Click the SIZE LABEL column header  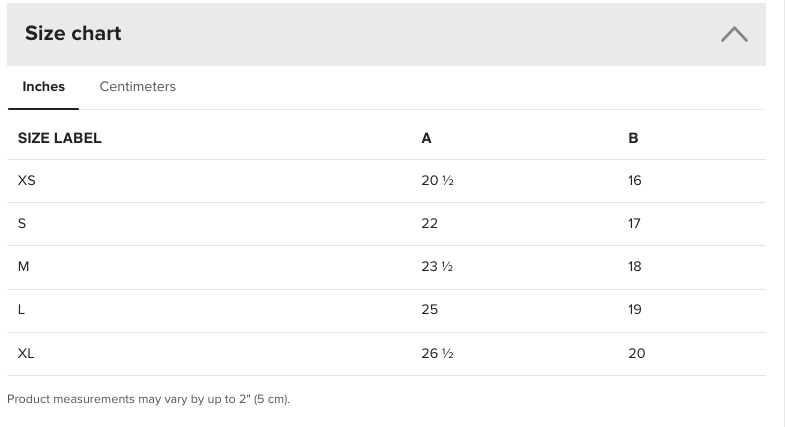(60, 138)
